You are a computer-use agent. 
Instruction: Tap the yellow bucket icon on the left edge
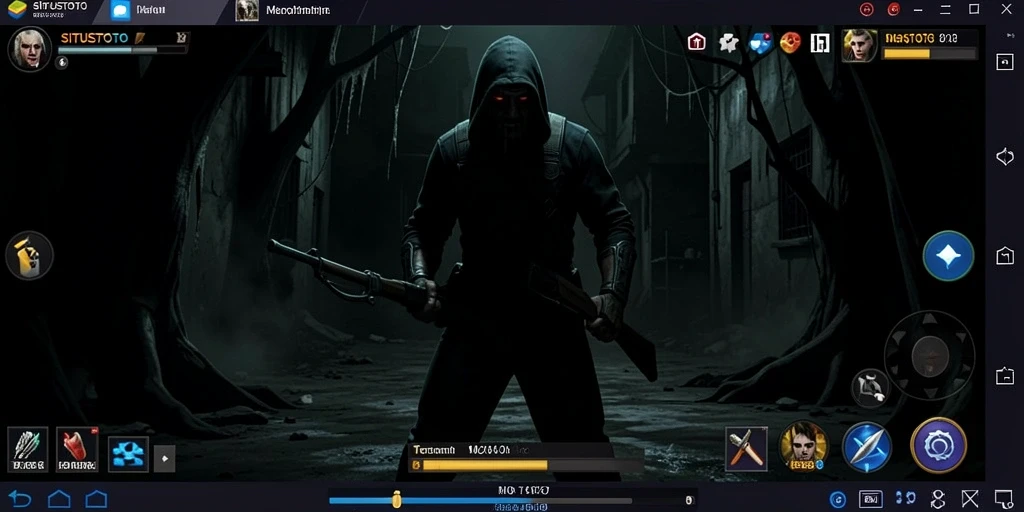29,255
